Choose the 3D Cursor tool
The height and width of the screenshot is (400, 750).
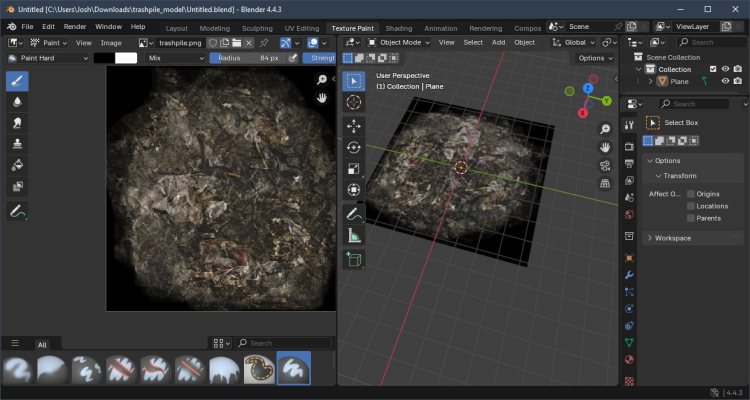pos(354,102)
